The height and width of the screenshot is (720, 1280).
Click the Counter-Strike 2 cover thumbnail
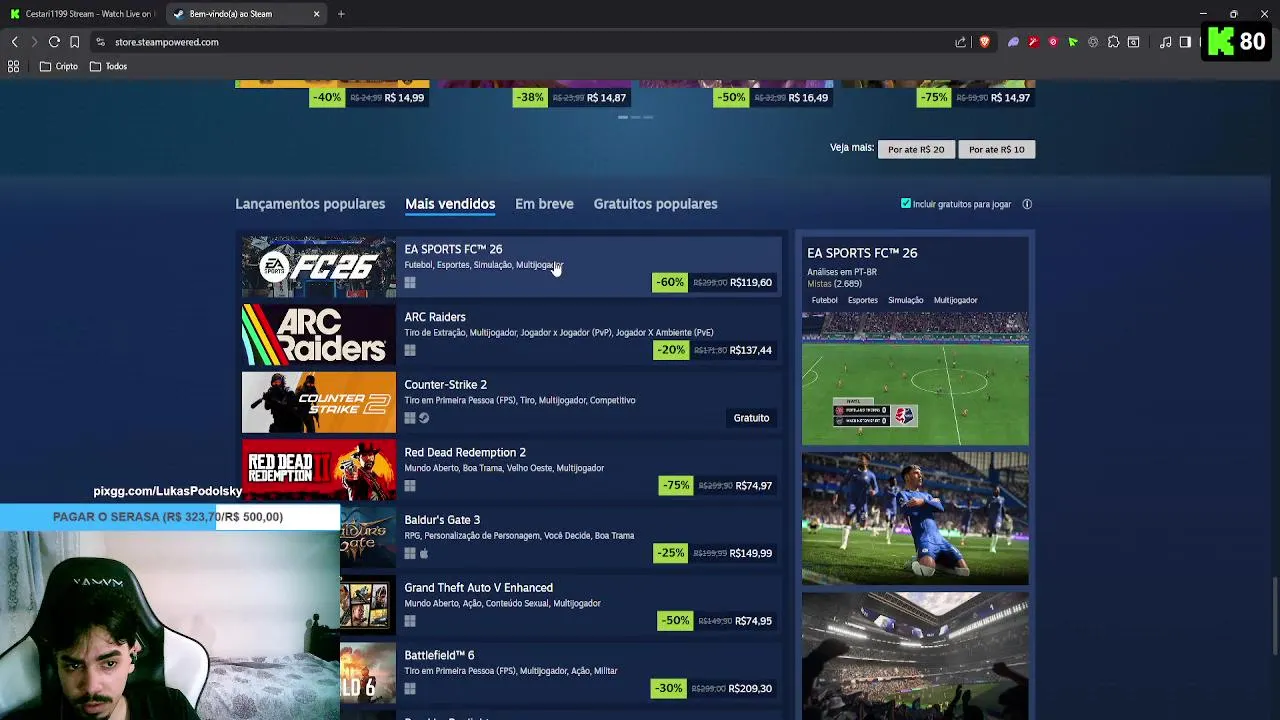[319, 402]
